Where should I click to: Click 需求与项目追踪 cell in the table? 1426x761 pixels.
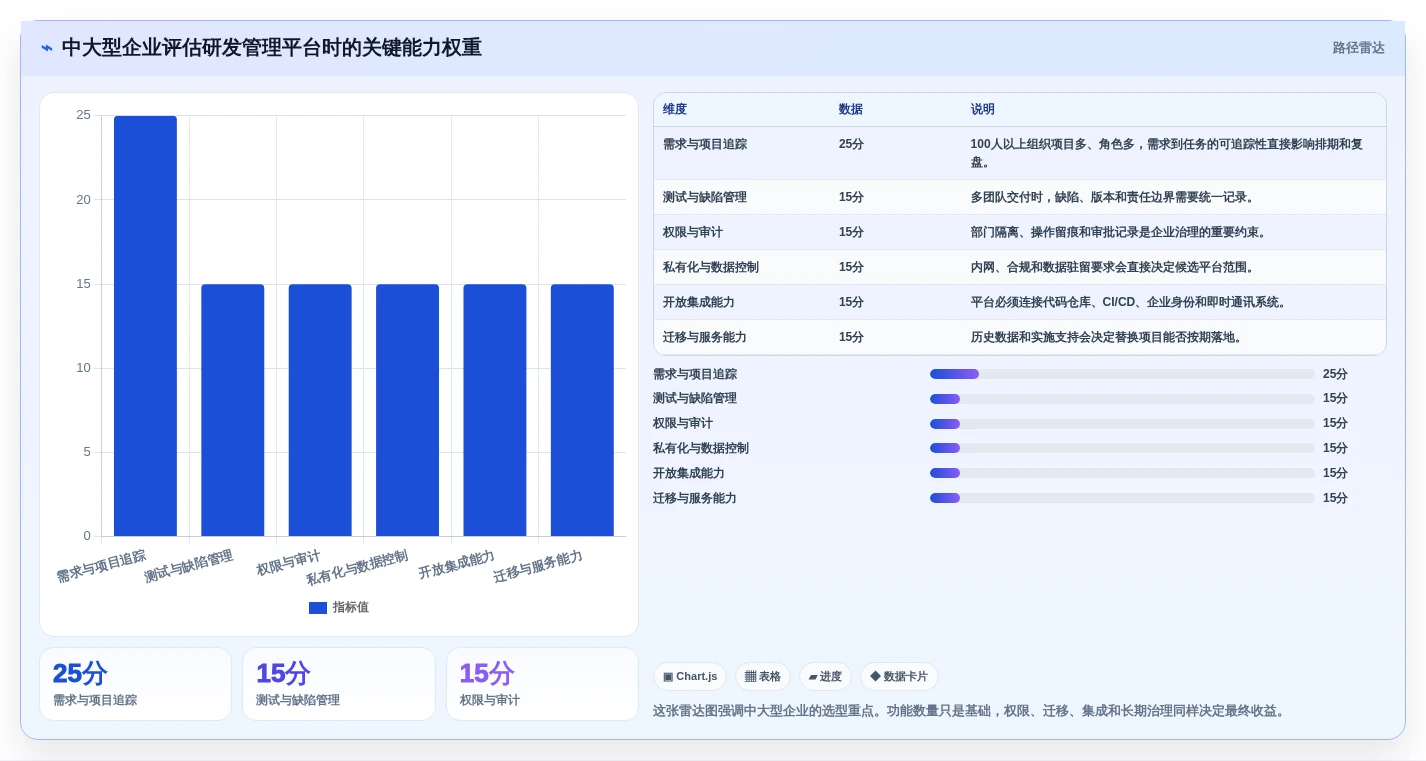click(x=705, y=145)
